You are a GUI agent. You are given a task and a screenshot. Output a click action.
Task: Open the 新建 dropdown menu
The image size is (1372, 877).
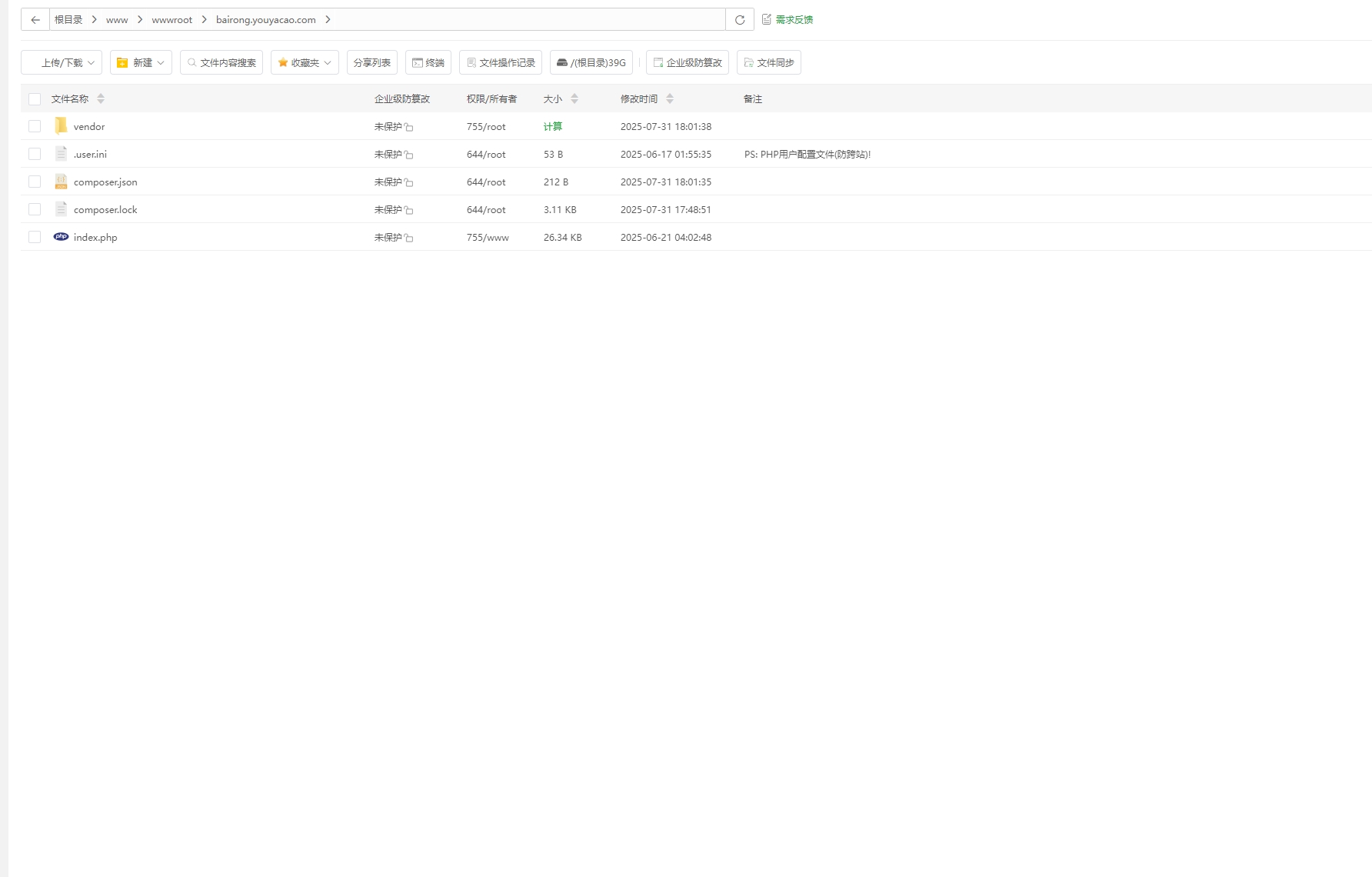[x=141, y=62]
